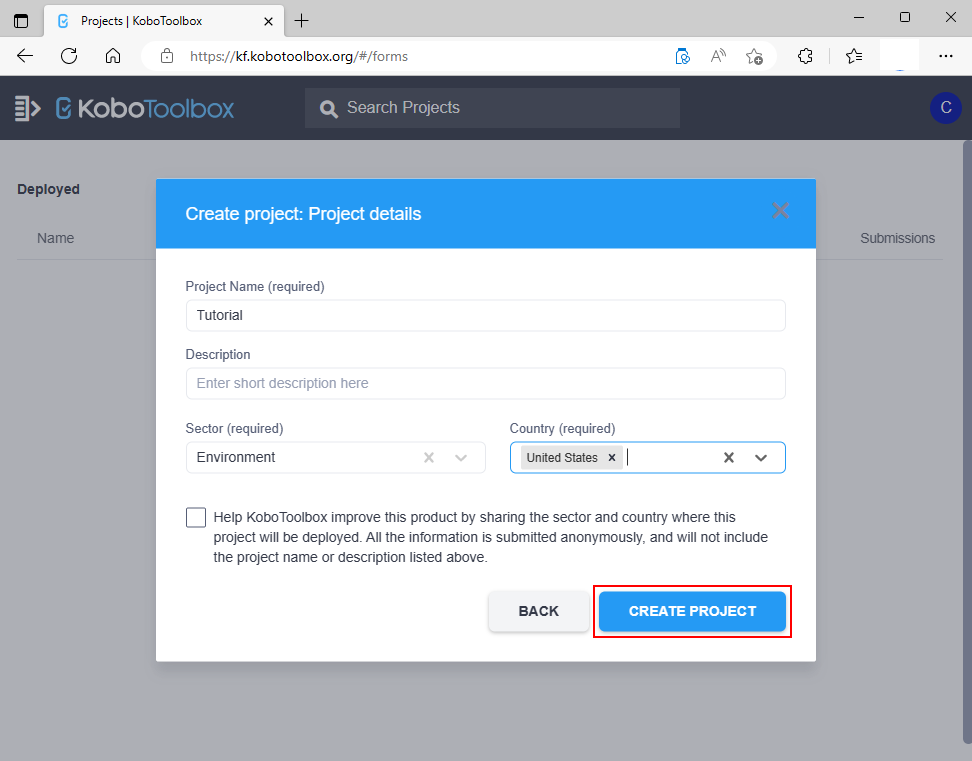Image resolution: width=972 pixels, height=761 pixels.
Task: Toggle the sidebar menu icon
Action: [28, 108]
